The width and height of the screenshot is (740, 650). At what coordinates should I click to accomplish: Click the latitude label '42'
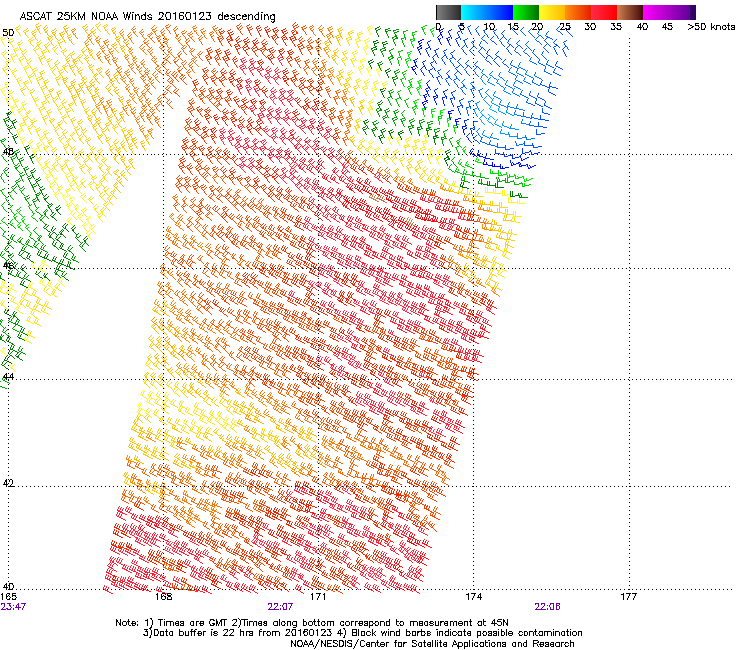click(x=8, y=483)
